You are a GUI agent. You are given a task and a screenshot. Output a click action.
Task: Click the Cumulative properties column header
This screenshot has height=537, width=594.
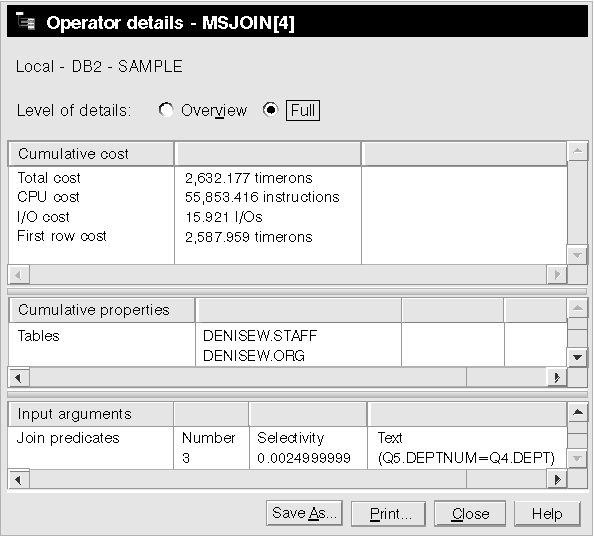pyautogui.click(x=102, y=310)
